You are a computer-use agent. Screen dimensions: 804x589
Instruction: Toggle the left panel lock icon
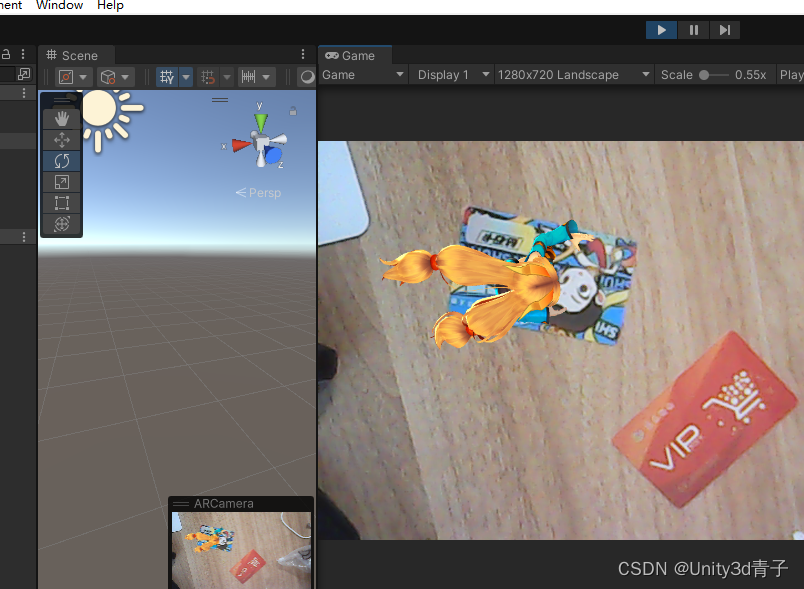click(7, 54)
